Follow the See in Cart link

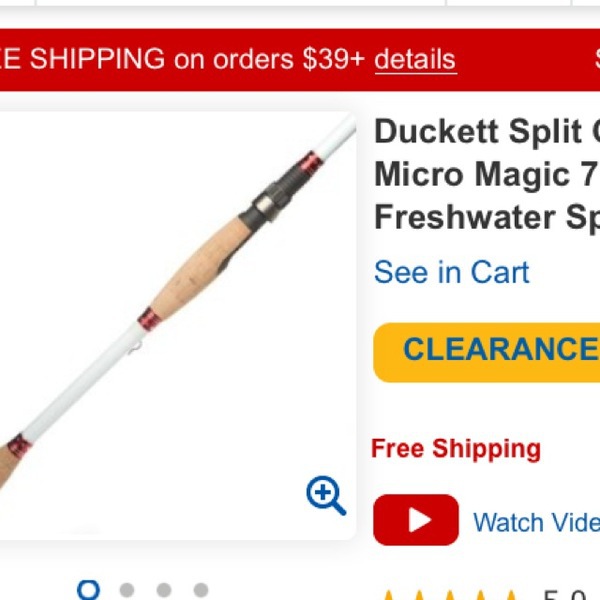[x=452, y=272]
